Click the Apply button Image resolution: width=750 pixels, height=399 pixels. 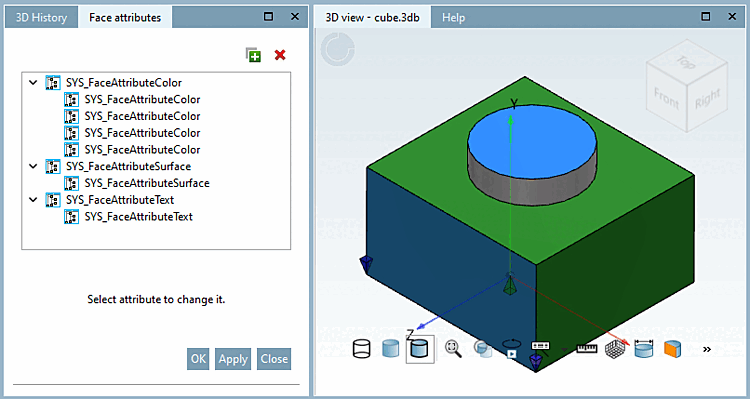coord(233,359)
